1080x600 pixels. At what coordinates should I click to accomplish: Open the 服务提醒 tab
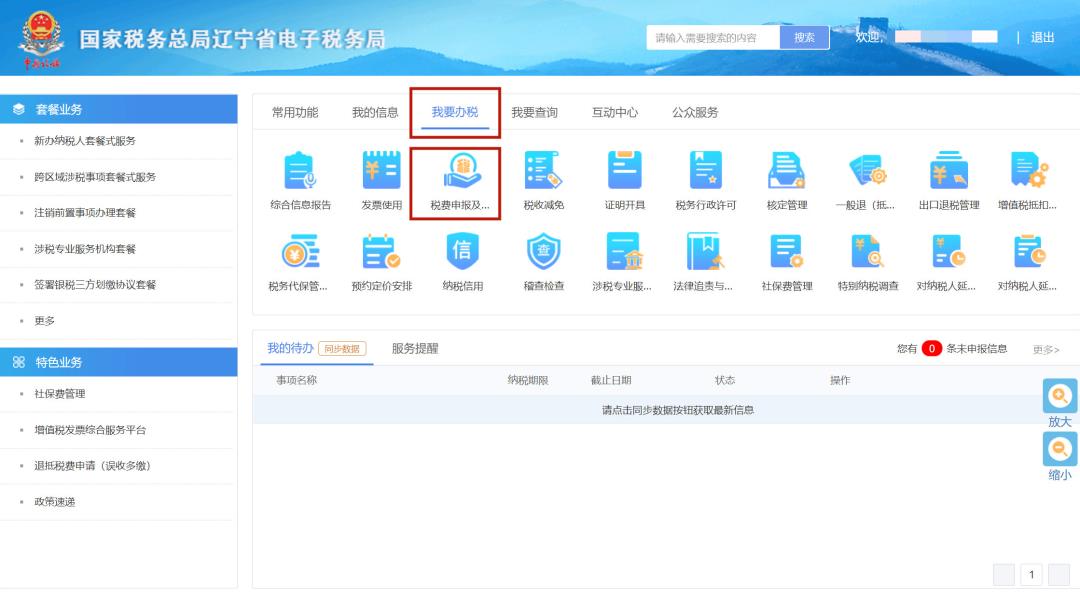(415, 348)
